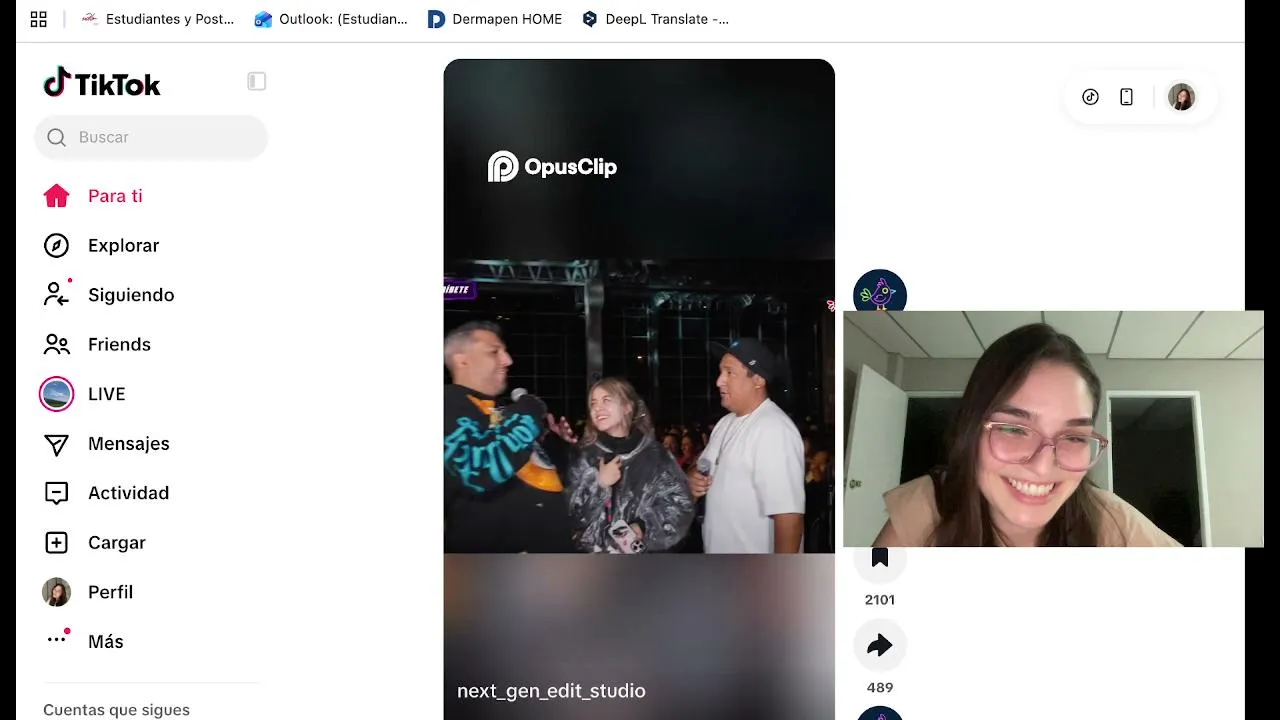Collapse the TikTok sidebar panel
This screenshot has width=1280, height=720.
(x=257, y=81)
